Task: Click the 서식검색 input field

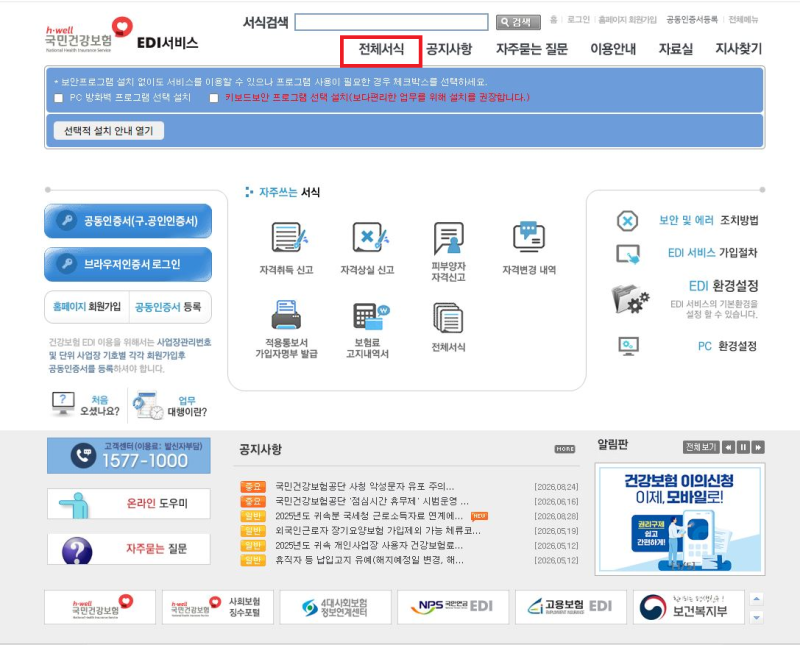Action: [x=391, y=22]
